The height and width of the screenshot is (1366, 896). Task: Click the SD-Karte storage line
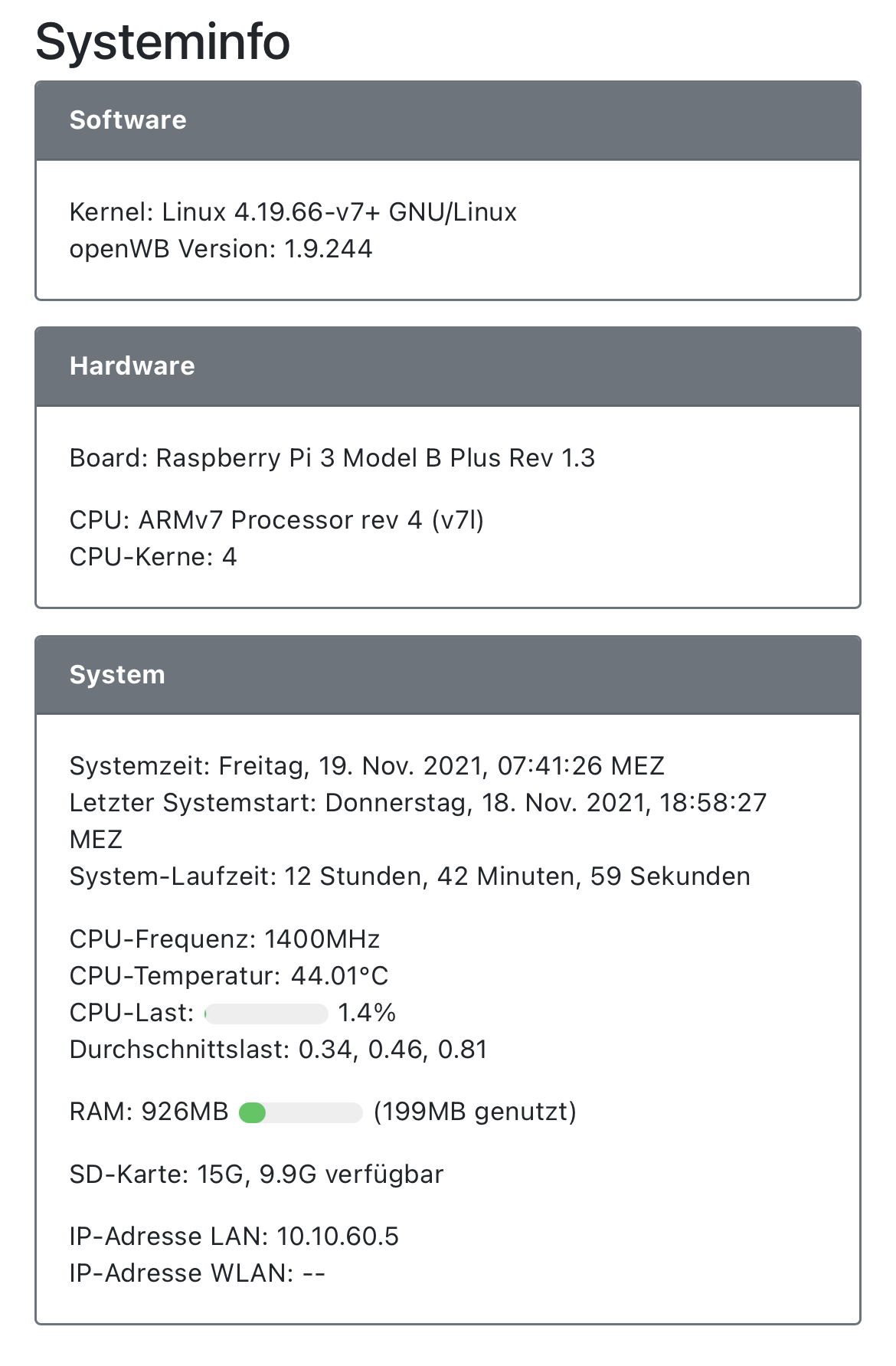pyautogui.click(x=257, y=1174)
